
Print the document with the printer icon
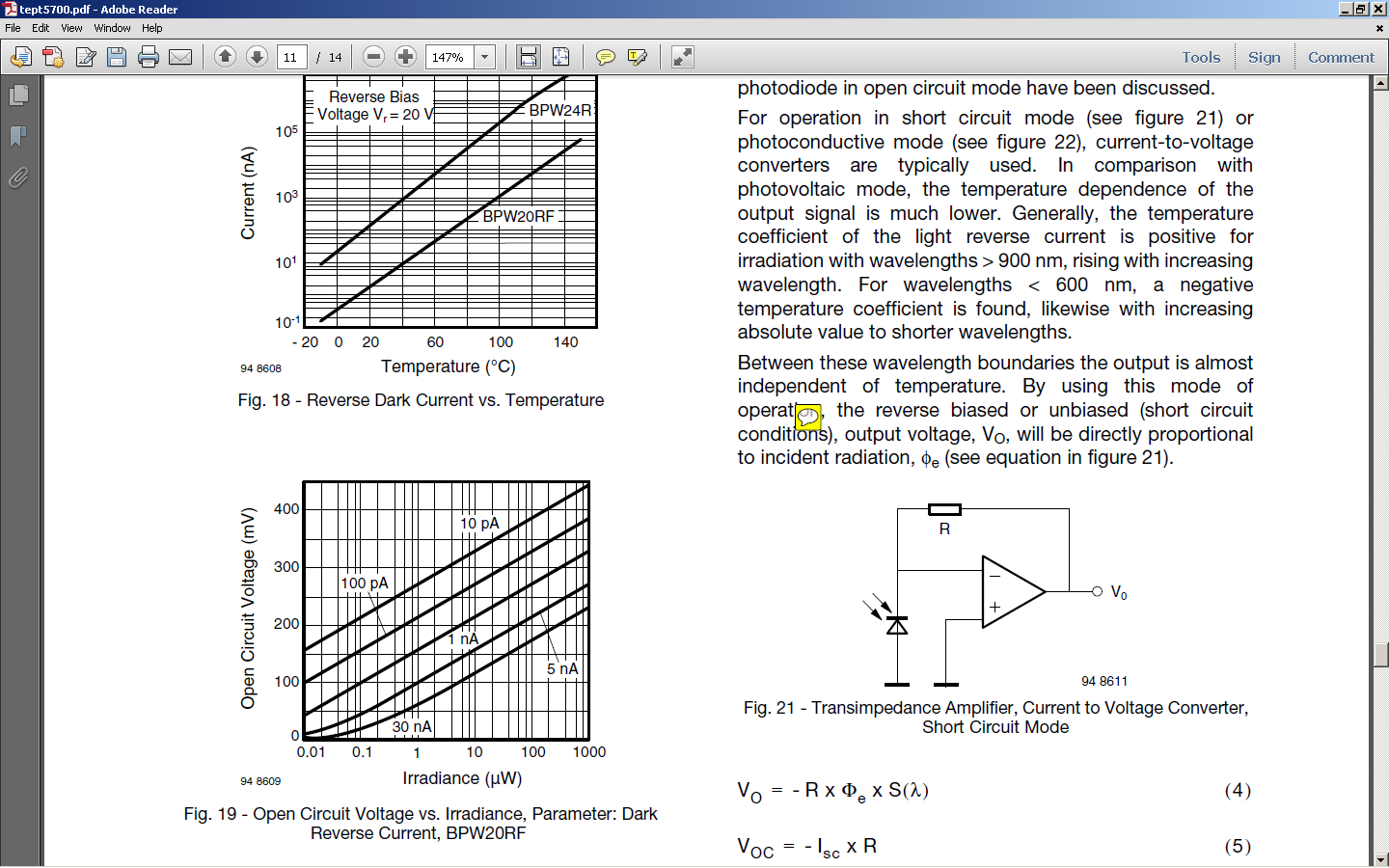149,57
